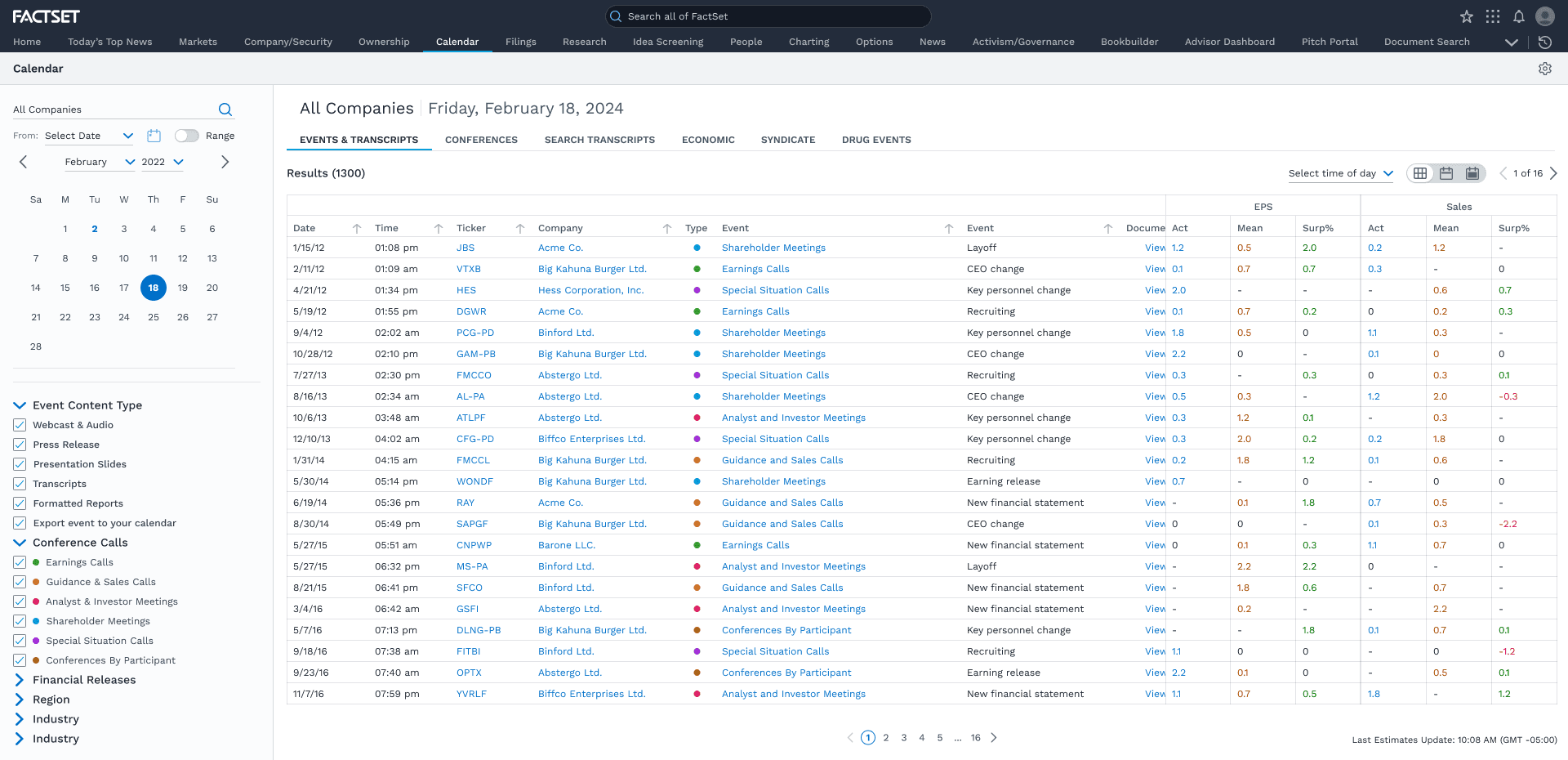
Task: Open the JBS ticker link
Action: pyautogui.click(x=465, y=248)
